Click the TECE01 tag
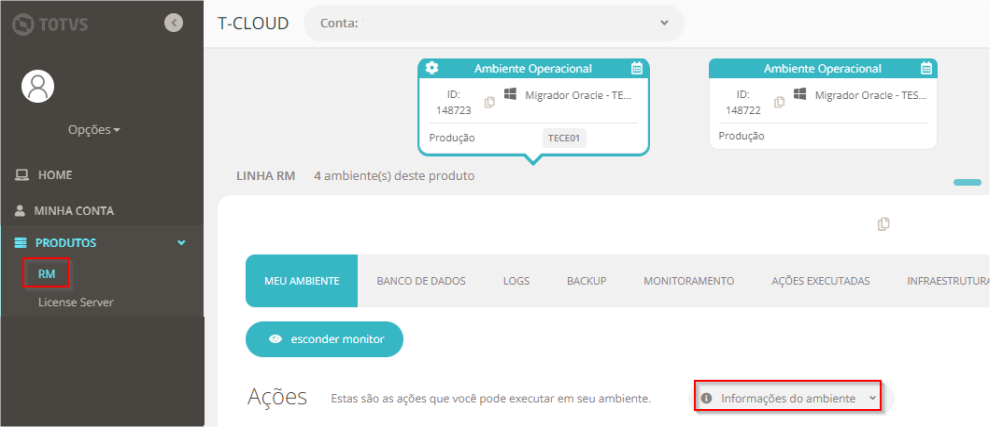The width and height of the screenshot is (990, 427). (564, 138)
